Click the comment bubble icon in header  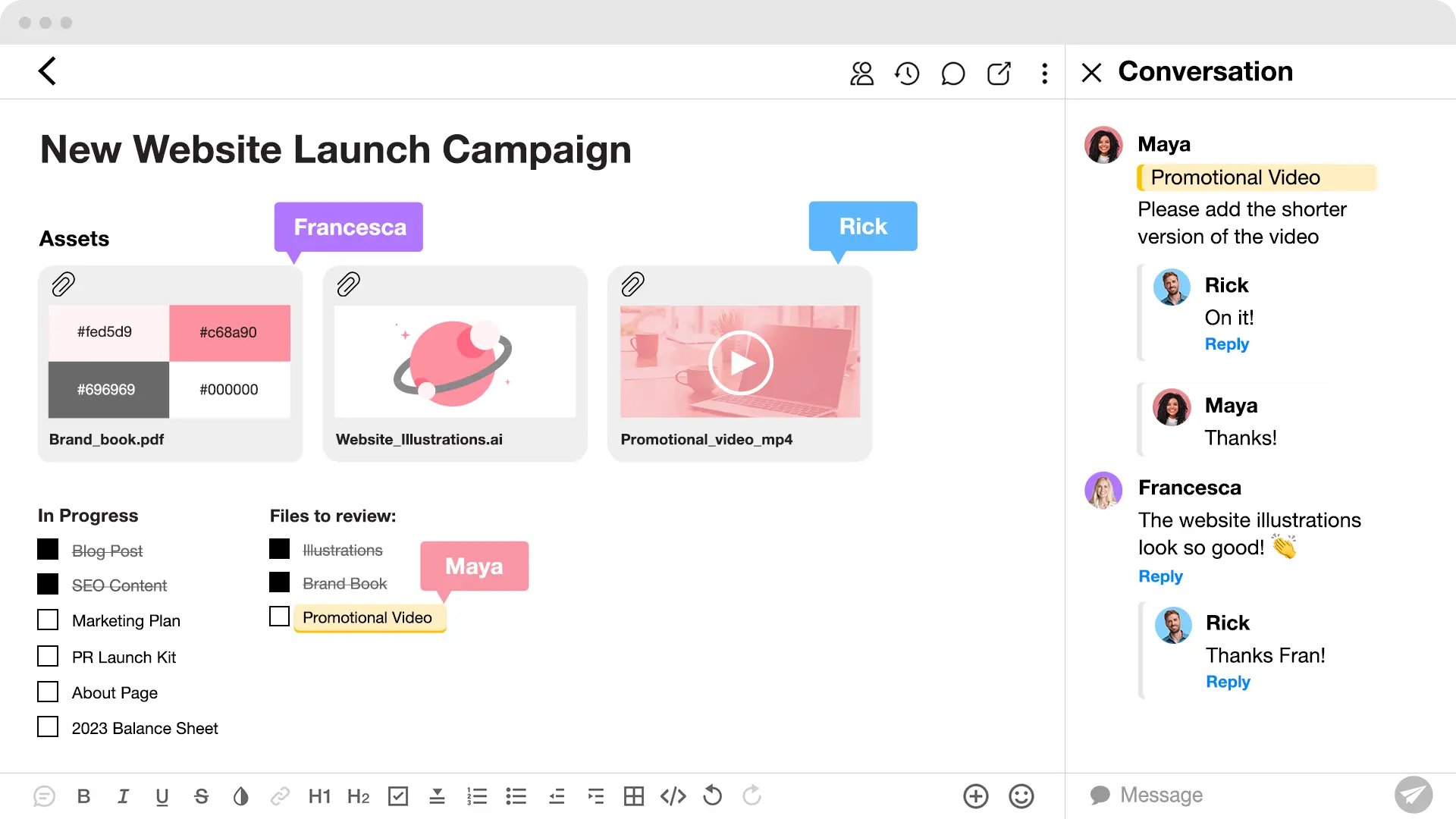point(952,74)
